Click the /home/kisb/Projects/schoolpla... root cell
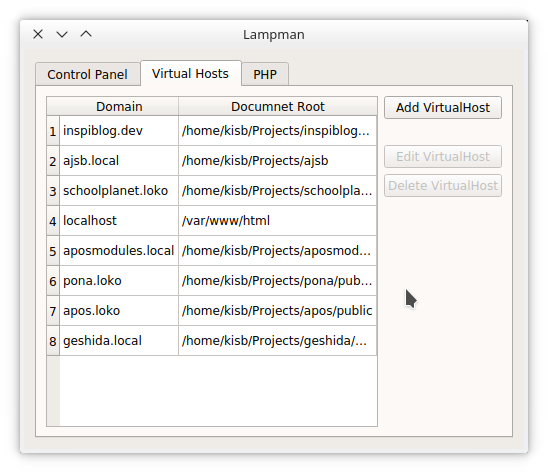This screenshot has height=473, width=548. click(277, 191)
